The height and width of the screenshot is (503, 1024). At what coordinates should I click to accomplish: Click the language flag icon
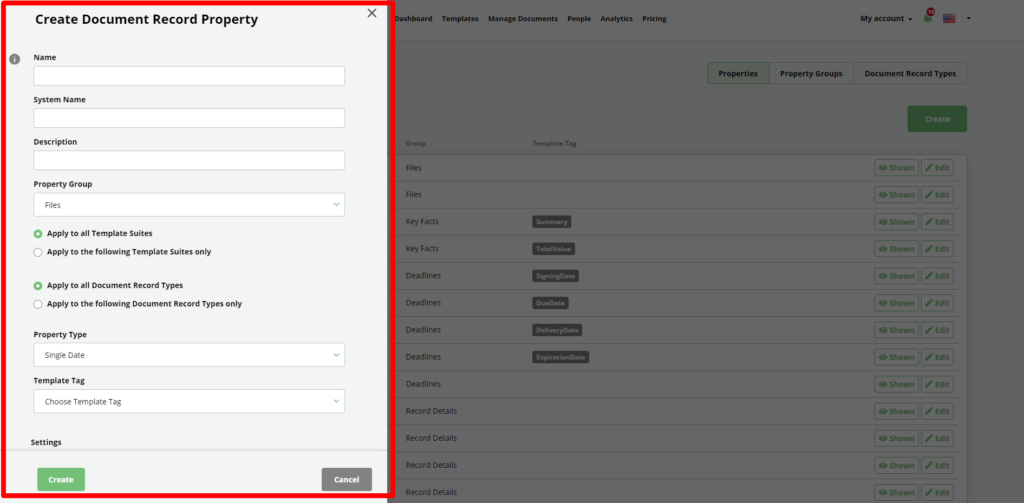pos(949,18)
